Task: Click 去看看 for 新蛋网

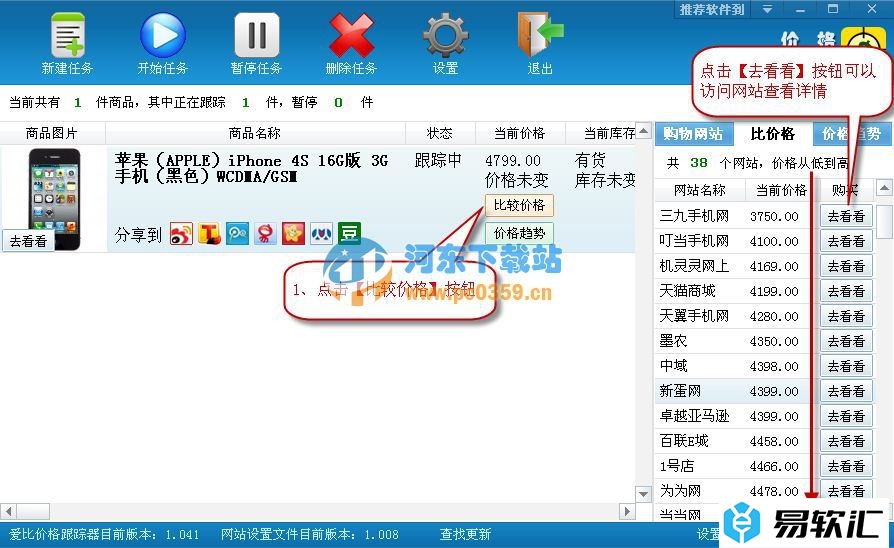Action: tap(846, 391)
